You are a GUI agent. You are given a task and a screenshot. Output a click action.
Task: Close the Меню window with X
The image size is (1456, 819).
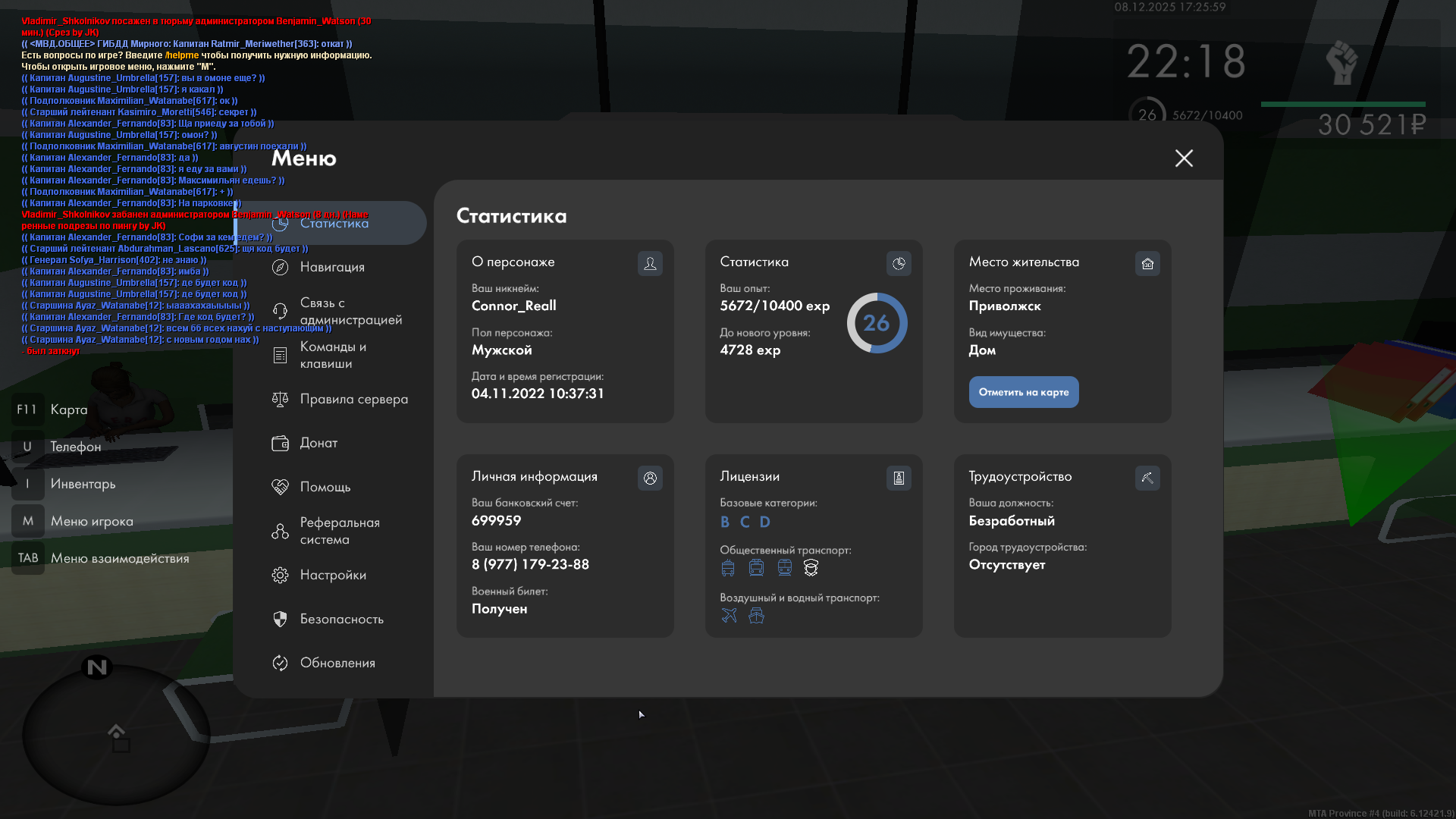[1184, 158]
